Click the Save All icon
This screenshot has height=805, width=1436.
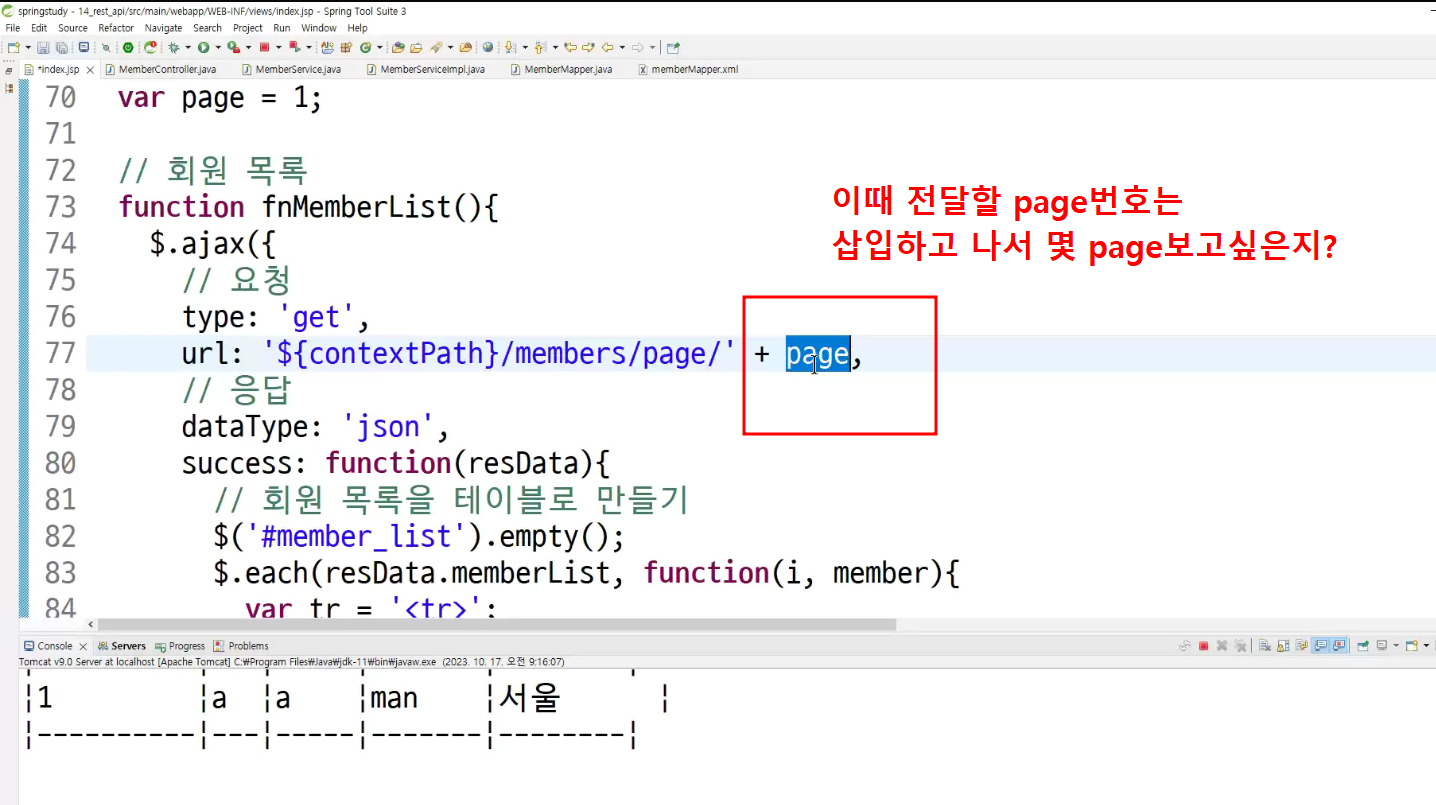click(62, 47)
